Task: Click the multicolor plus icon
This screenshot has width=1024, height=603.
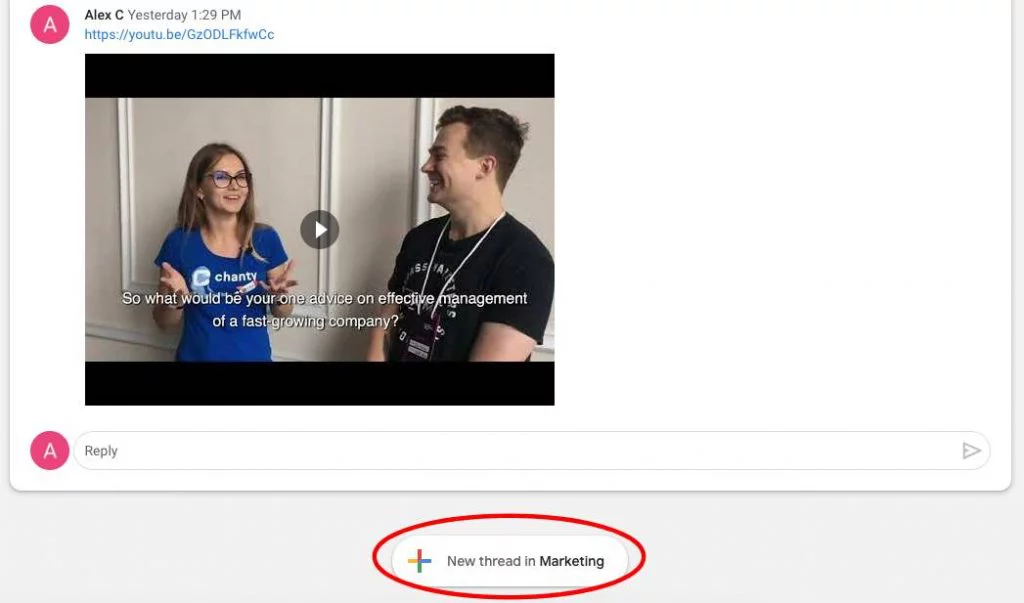Action: [419, 561]
